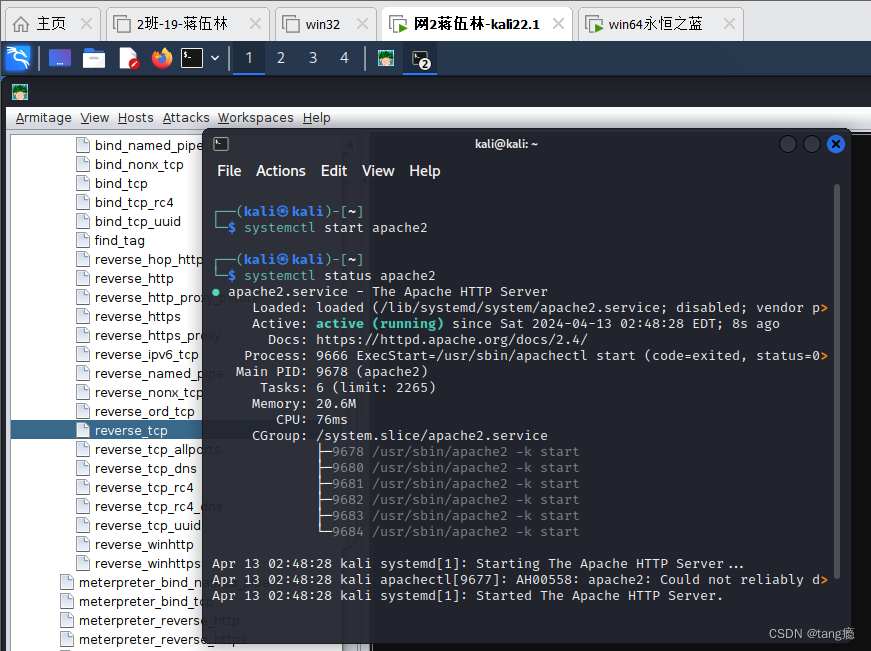
Task: Select reverse_https payload
Action: (x=137, y=316)
